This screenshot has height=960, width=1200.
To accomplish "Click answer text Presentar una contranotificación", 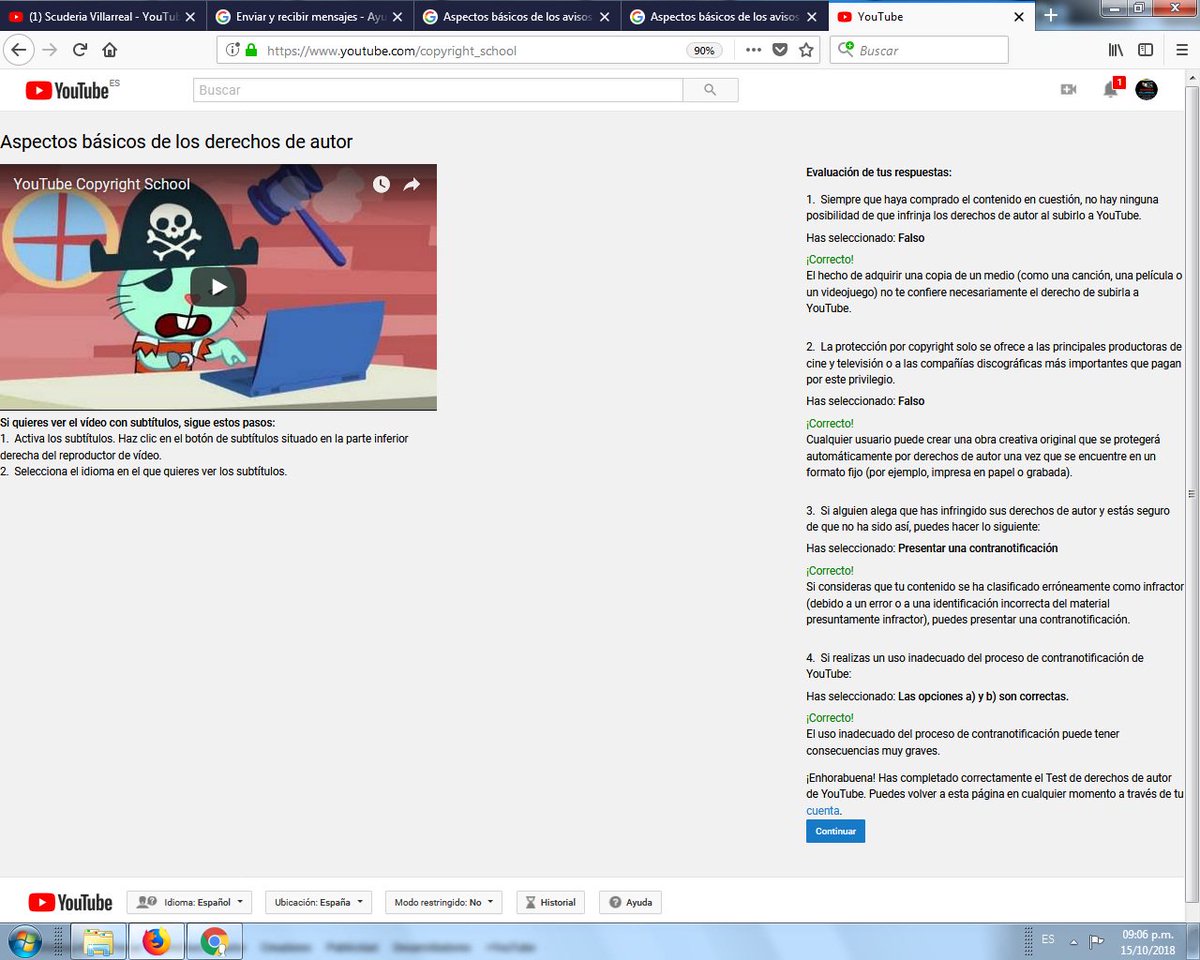I will (978, 548).
